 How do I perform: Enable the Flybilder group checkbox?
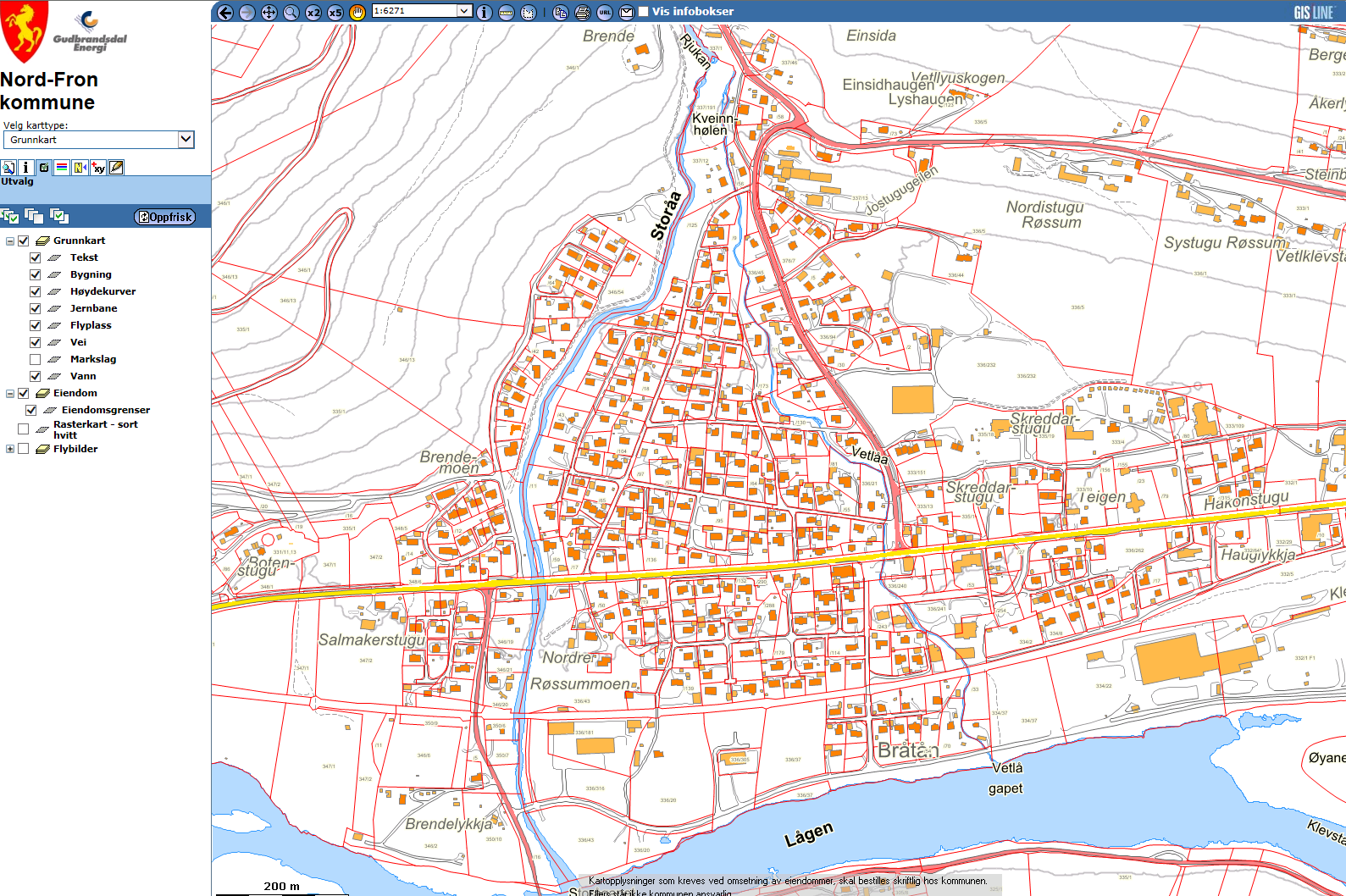pyautogui.click(x=24, y=449)
